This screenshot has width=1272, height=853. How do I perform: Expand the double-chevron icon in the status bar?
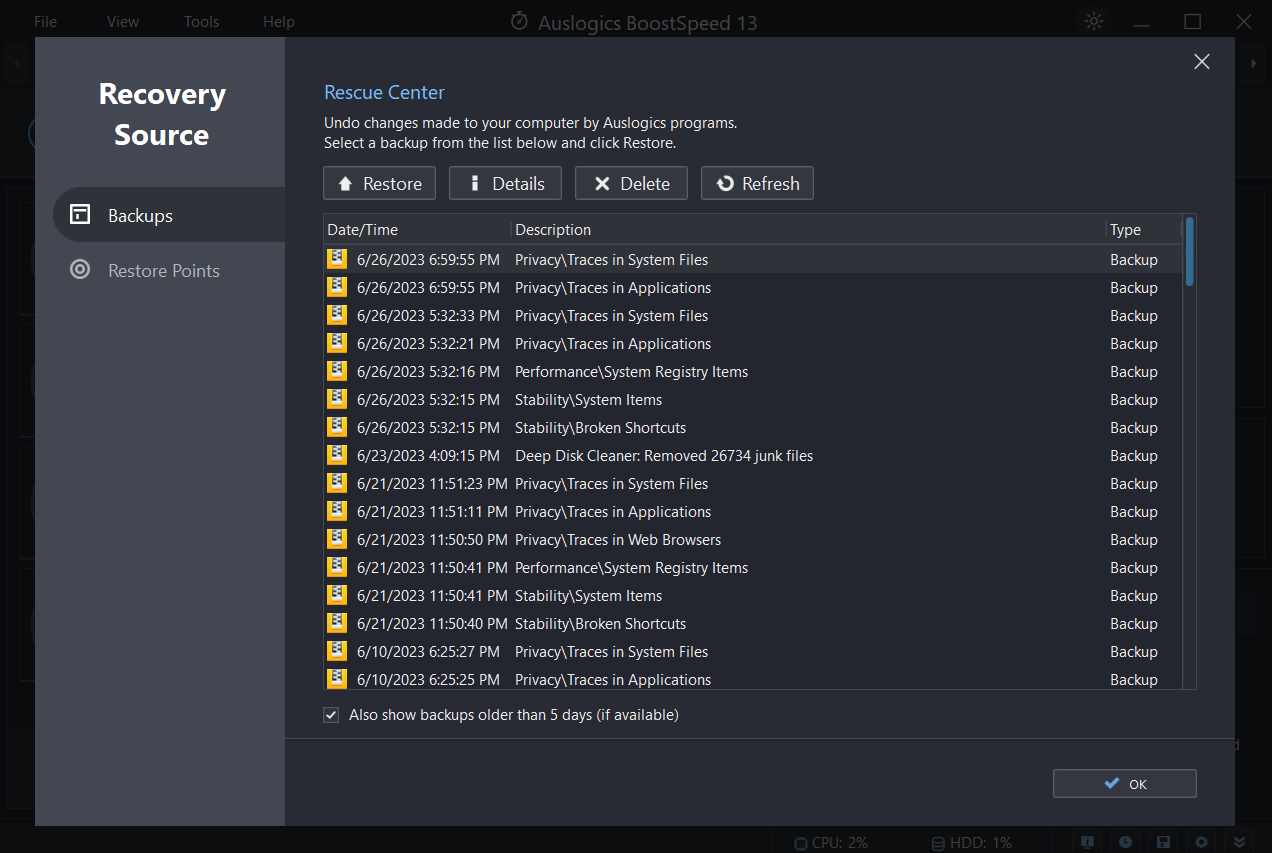click(1240, 842)
